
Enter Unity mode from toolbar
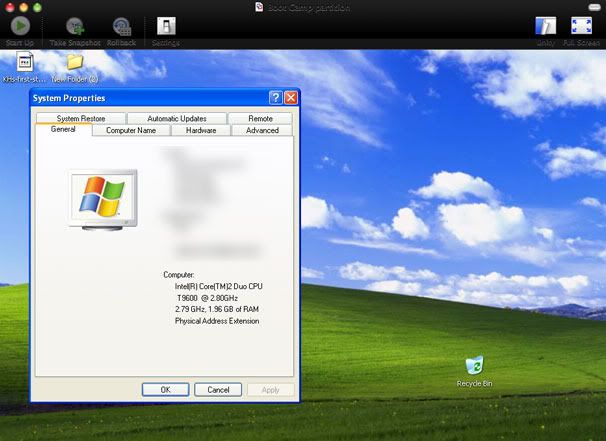[x=546, y=26]
